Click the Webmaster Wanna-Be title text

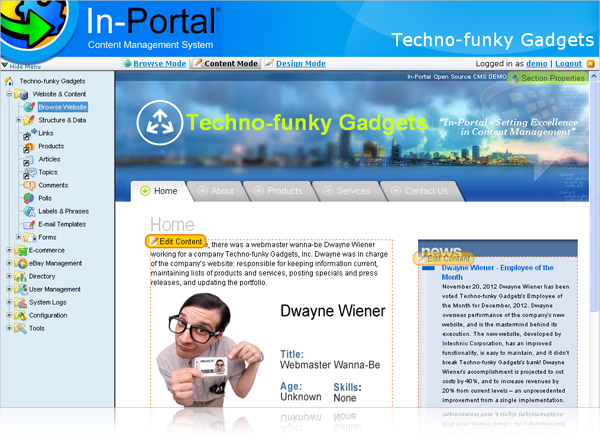330,365
